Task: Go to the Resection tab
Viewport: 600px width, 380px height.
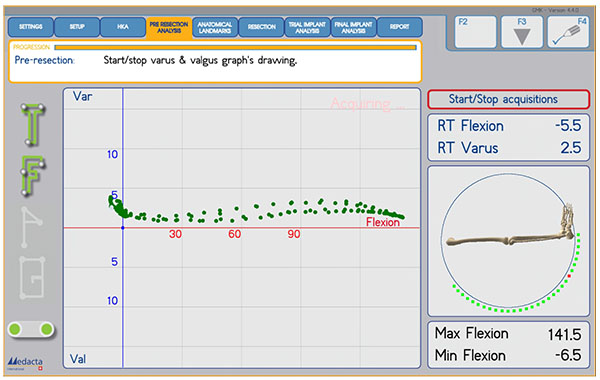Action: (261, 27)
